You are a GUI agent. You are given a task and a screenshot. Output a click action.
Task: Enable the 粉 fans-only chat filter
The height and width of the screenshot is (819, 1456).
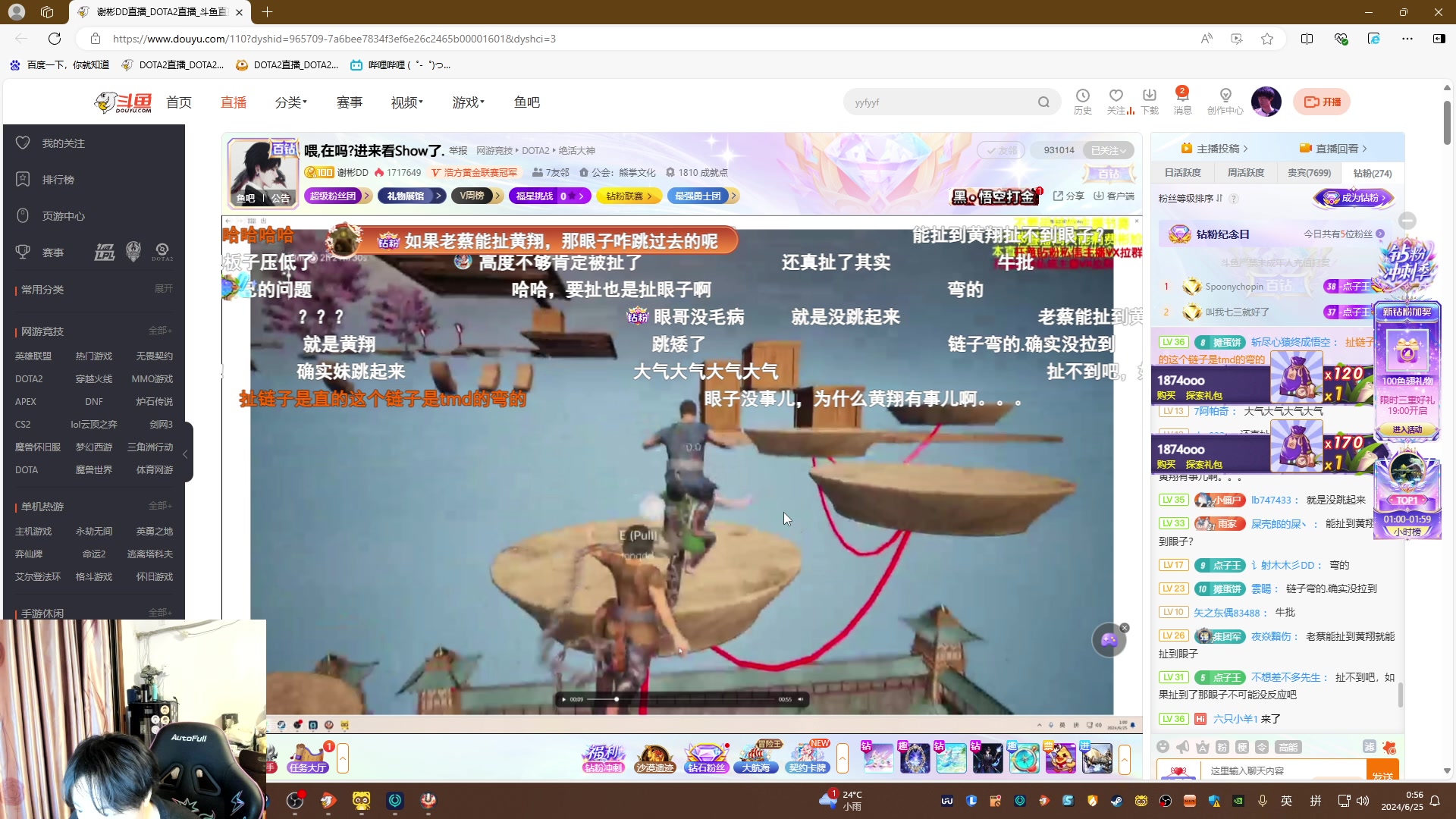pos(1222,747)
